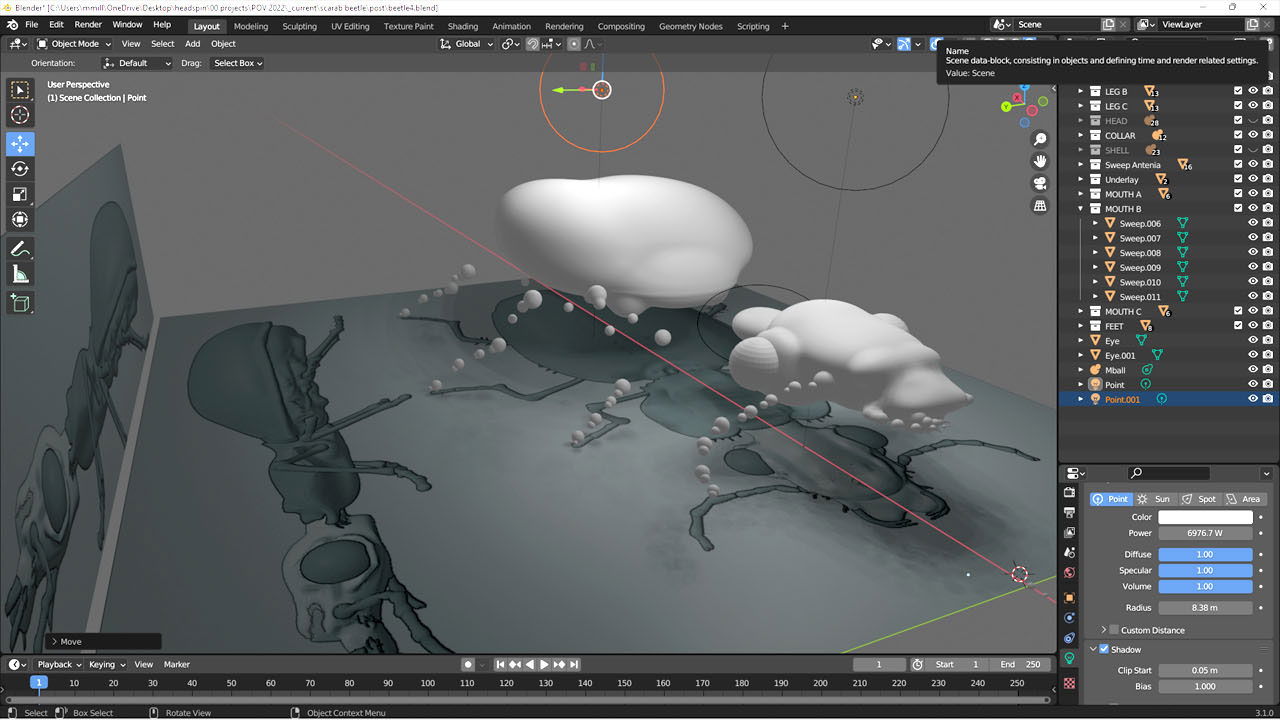Select the Cursor tool in the toolbar
The width and height of the screenshot is (1280, 720).
(20, 115)
